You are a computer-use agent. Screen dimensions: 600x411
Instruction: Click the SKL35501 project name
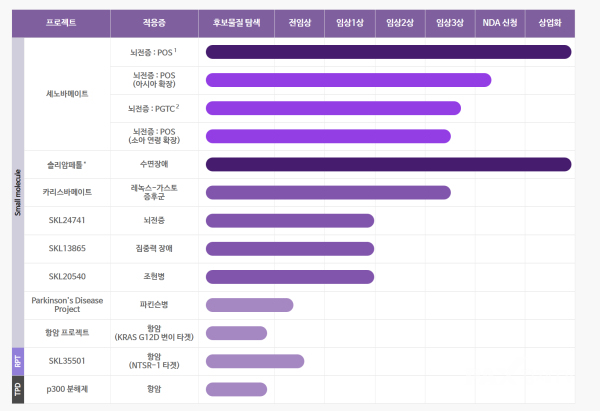point(67,361)
